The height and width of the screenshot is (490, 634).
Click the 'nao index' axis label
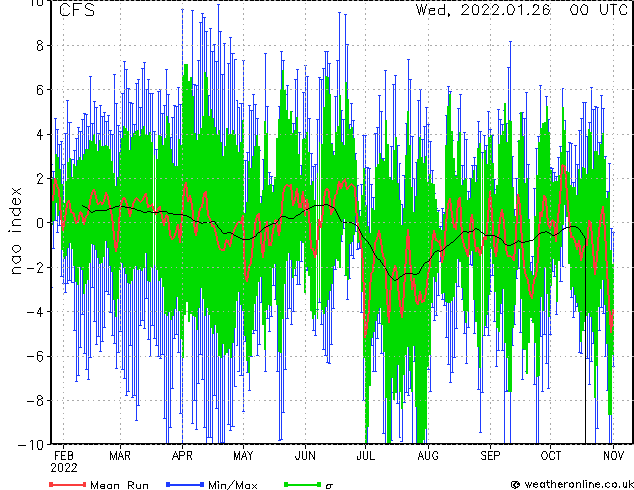(16, 231)
